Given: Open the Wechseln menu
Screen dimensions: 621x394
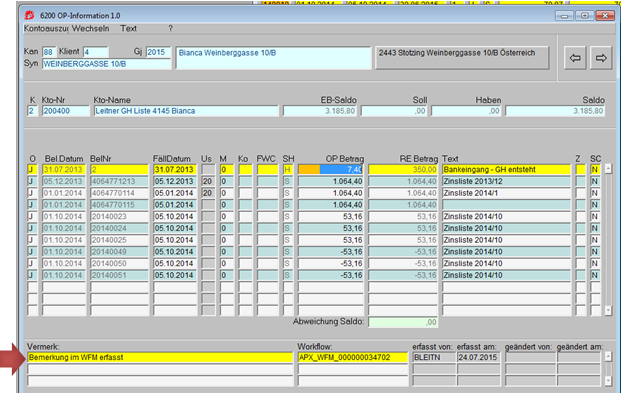Looking at the screenshot, I should click(x=90, y=29).
